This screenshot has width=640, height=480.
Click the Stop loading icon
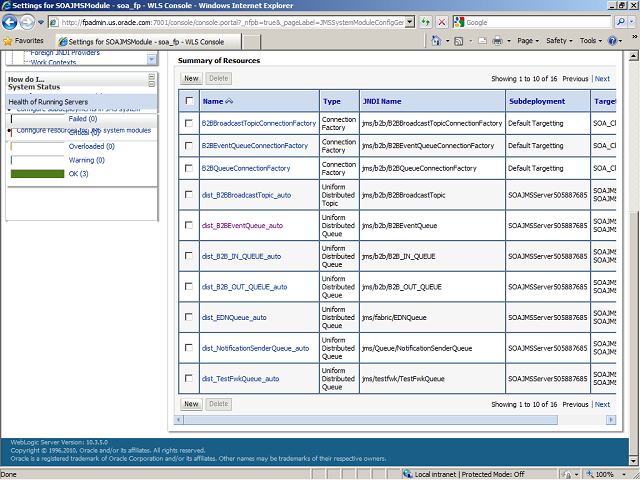point(441,21)
